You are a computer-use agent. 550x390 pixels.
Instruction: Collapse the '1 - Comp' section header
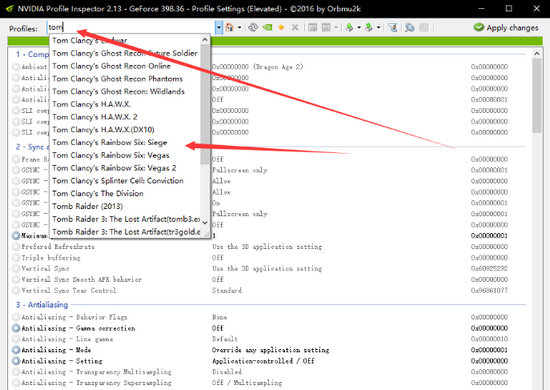click(32, 54)
